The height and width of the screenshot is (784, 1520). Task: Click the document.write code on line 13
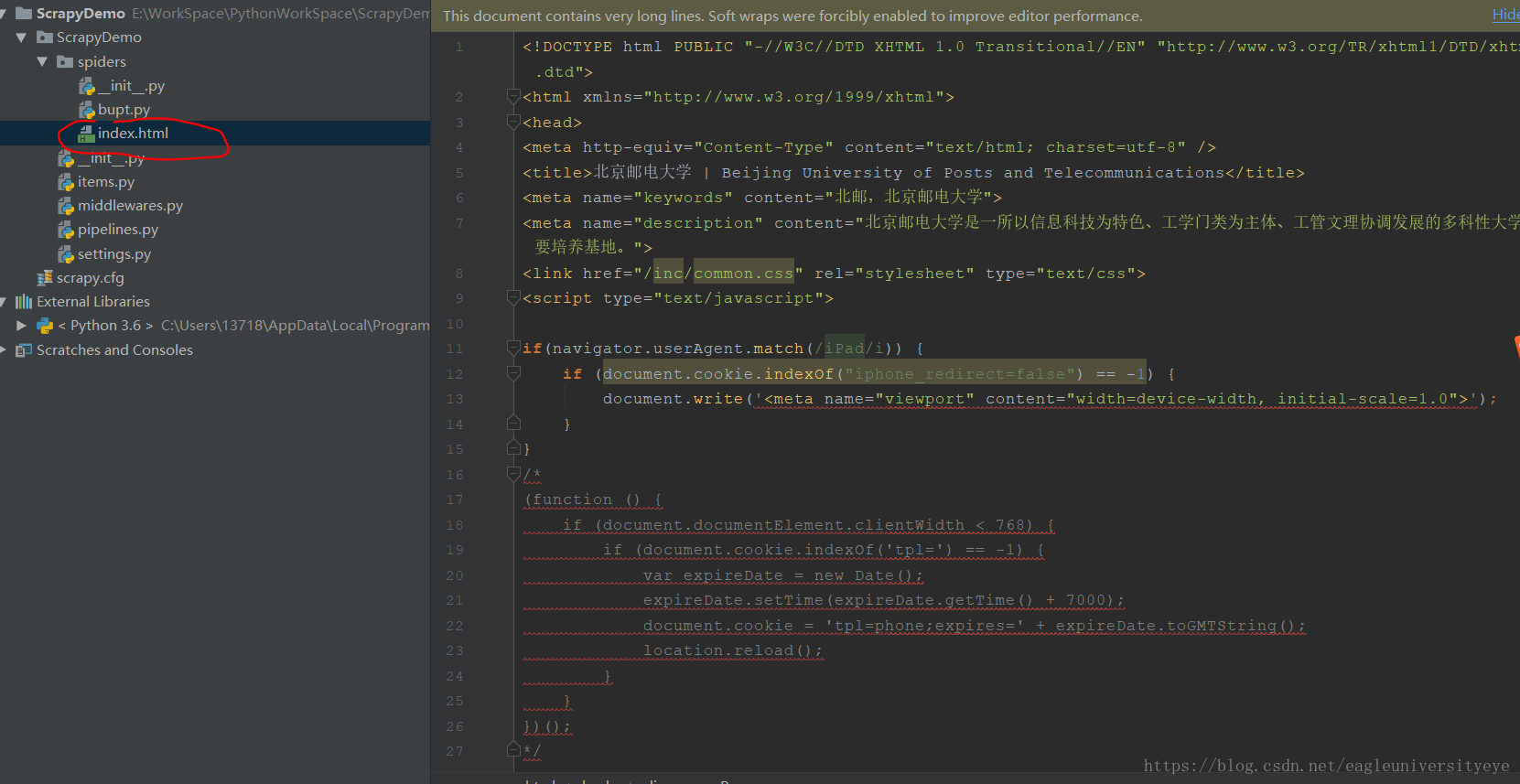pyautogui.click(x=1050, y=399)
